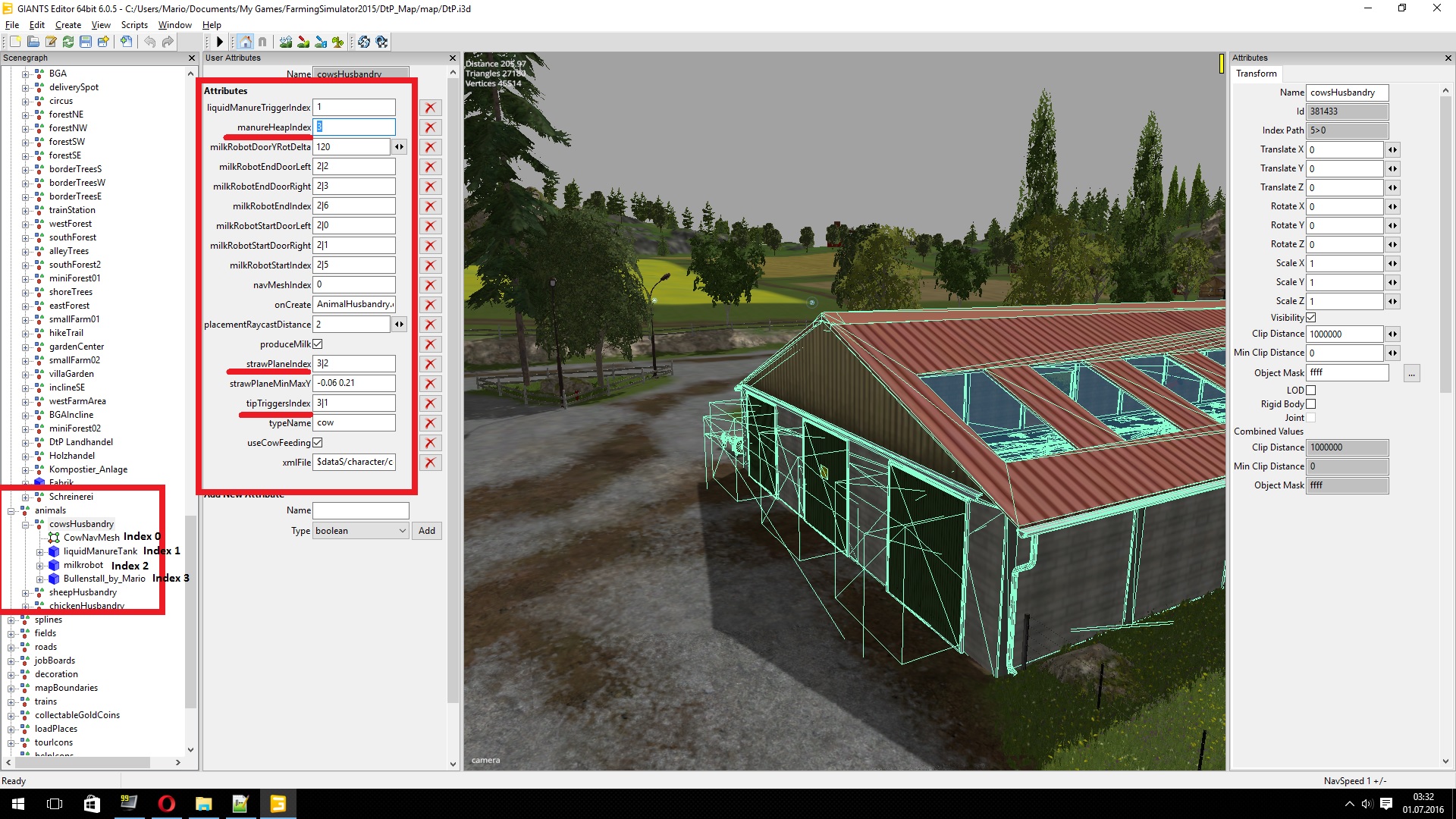Delete the manureHeapIndex attribute with red X
Screen dimensions: 1456x819
point(430,127)
